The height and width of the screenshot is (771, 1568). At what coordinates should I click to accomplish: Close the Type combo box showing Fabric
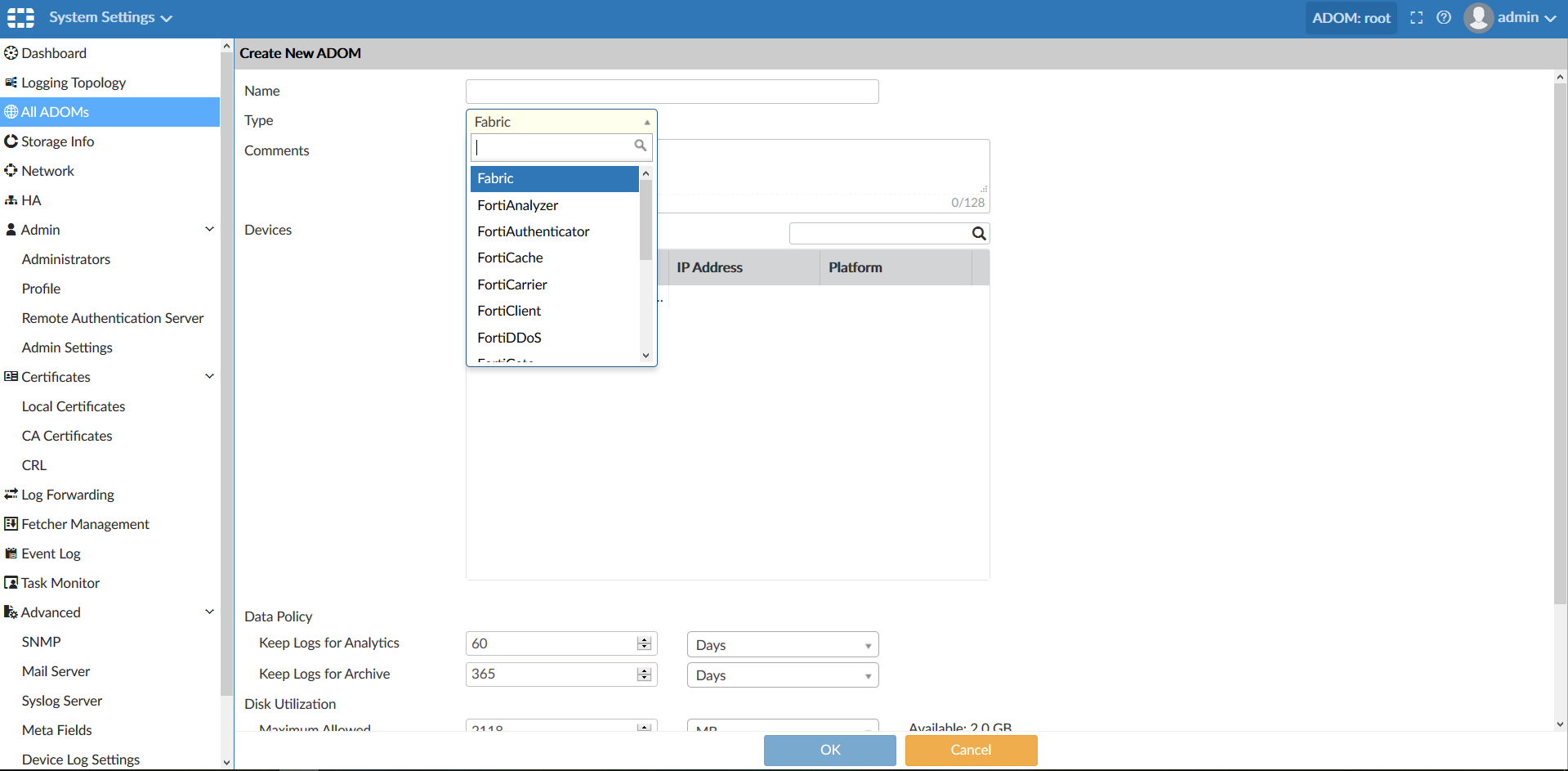[561, 122]
